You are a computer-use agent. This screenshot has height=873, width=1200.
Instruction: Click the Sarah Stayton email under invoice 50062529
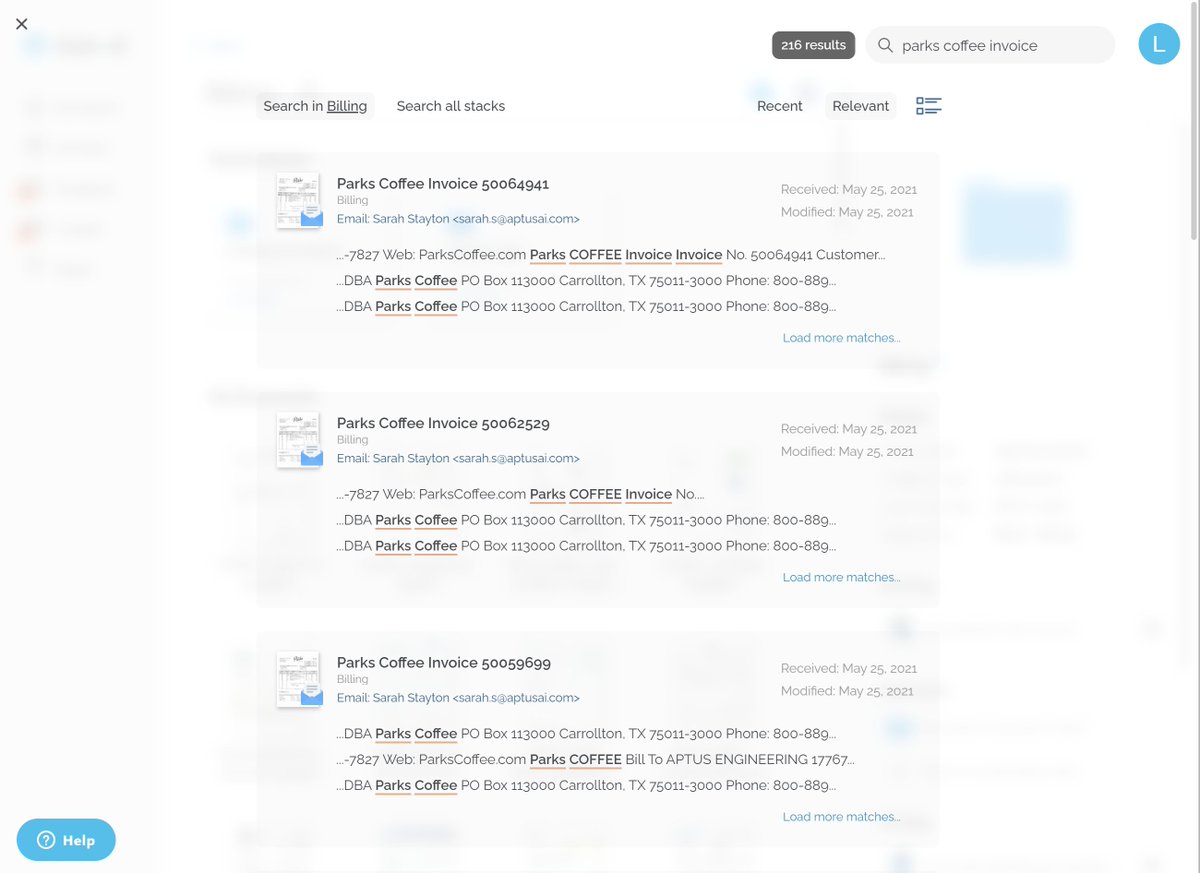(458, 458)
